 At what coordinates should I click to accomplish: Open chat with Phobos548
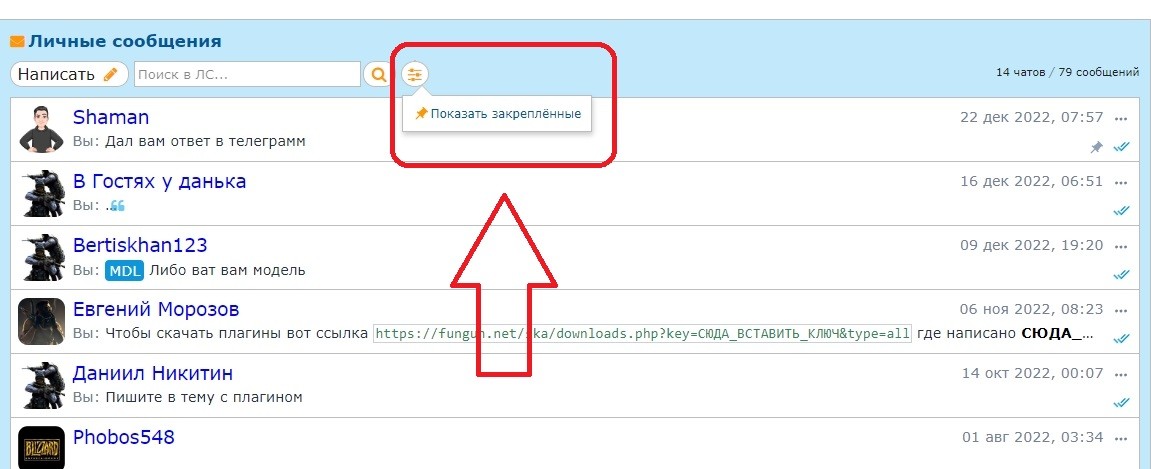[x=124, y=437]
